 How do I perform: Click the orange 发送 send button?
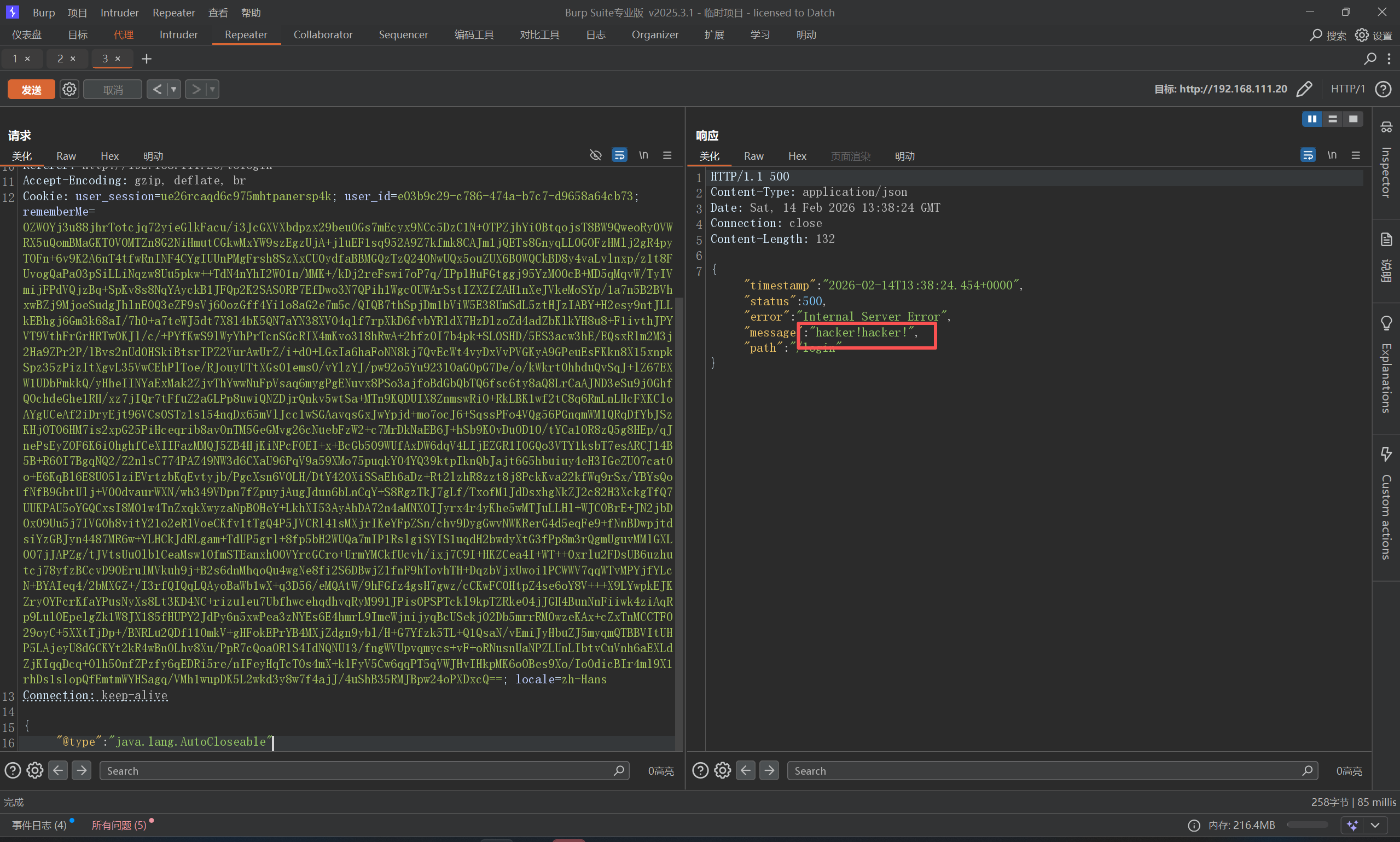31,89
